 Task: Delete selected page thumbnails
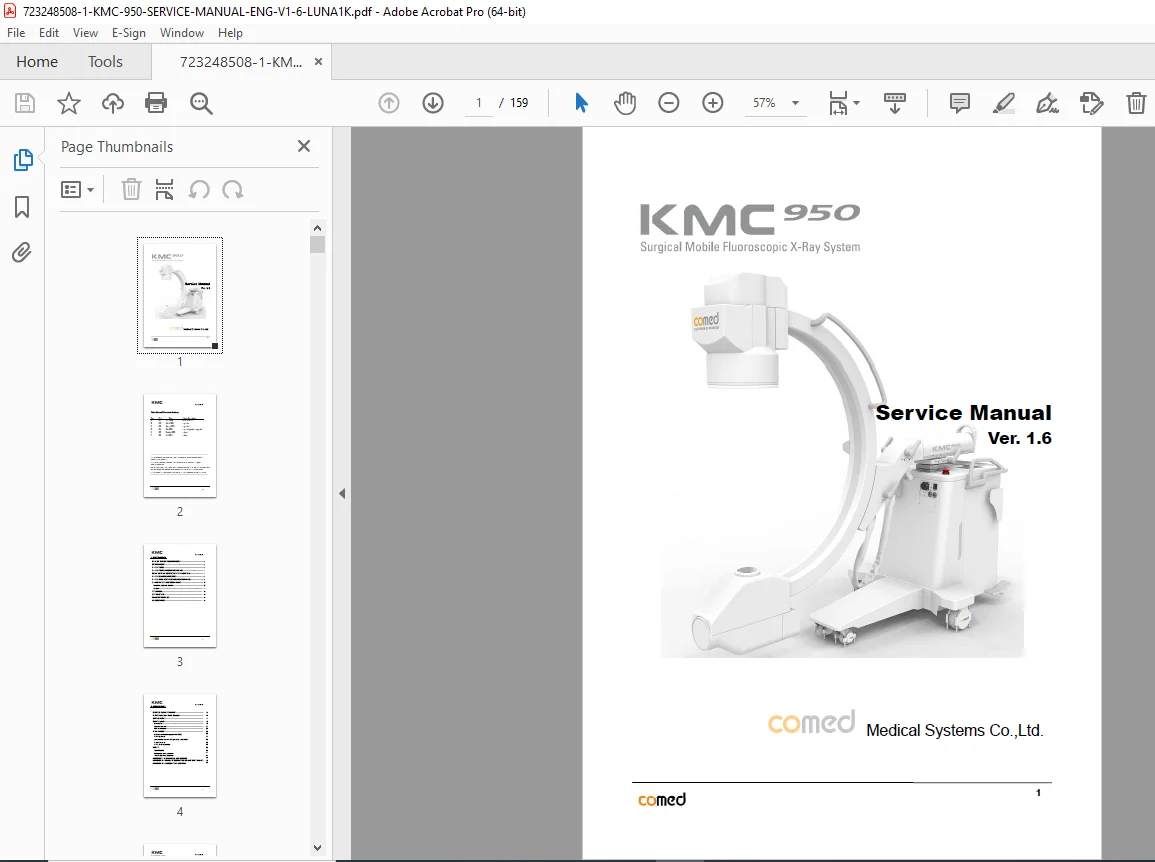[131, 189]
